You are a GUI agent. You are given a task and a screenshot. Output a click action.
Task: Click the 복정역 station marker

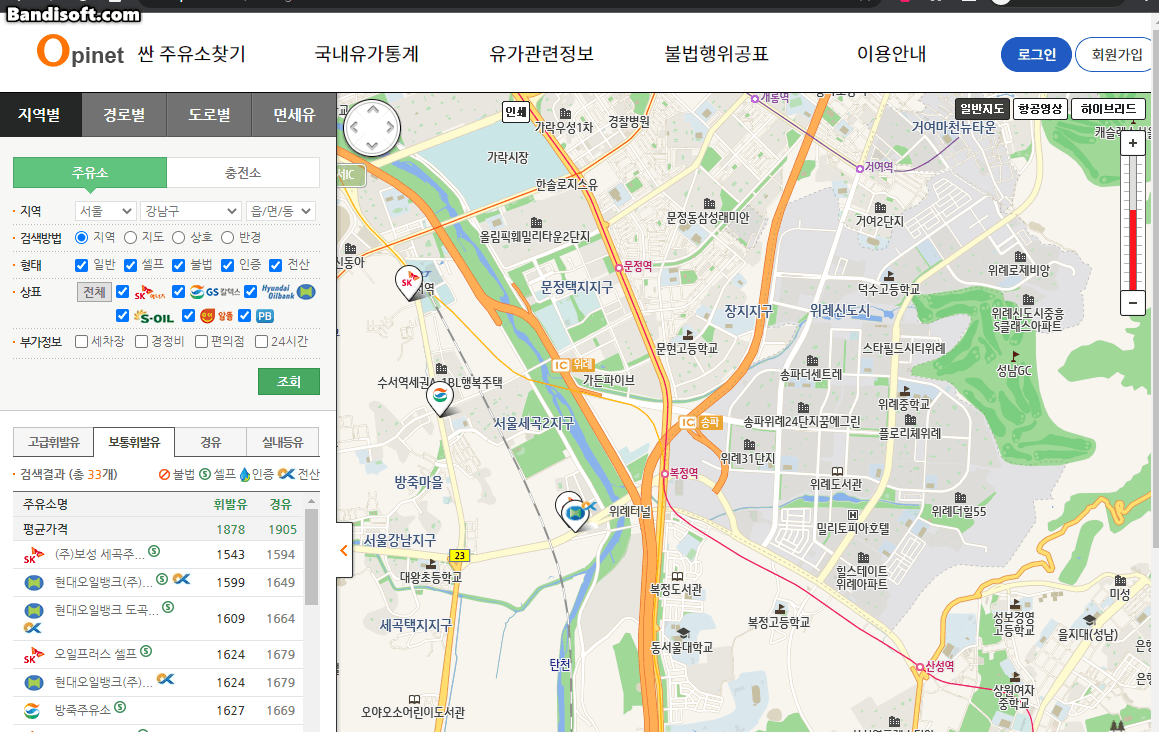coord(665,474)
